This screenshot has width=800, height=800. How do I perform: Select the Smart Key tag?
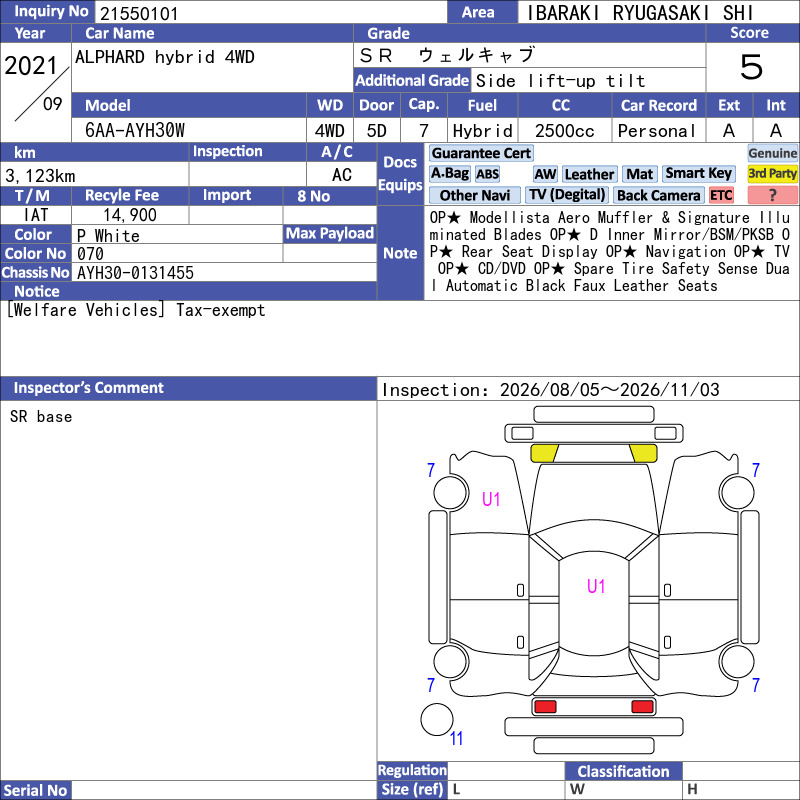698,173
